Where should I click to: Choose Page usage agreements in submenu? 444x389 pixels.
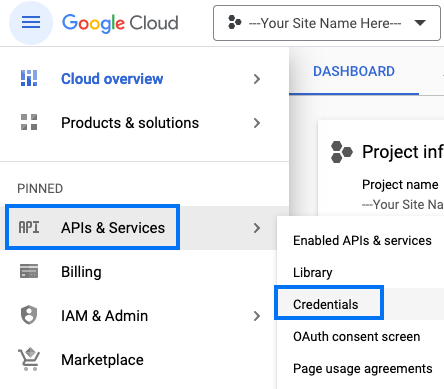point(363,369)
